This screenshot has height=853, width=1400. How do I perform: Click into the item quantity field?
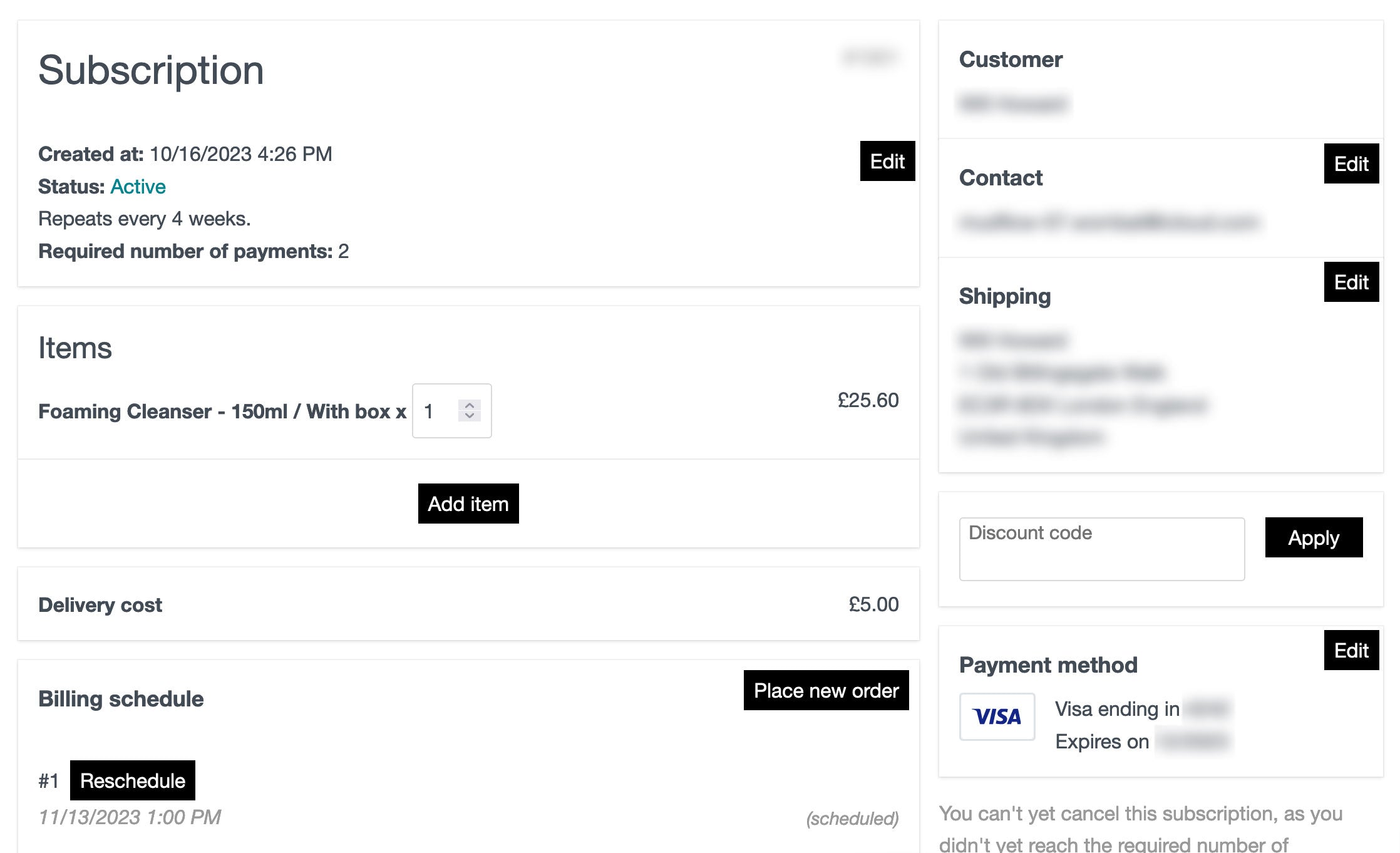pyautogui.click(x=438, y=411)
